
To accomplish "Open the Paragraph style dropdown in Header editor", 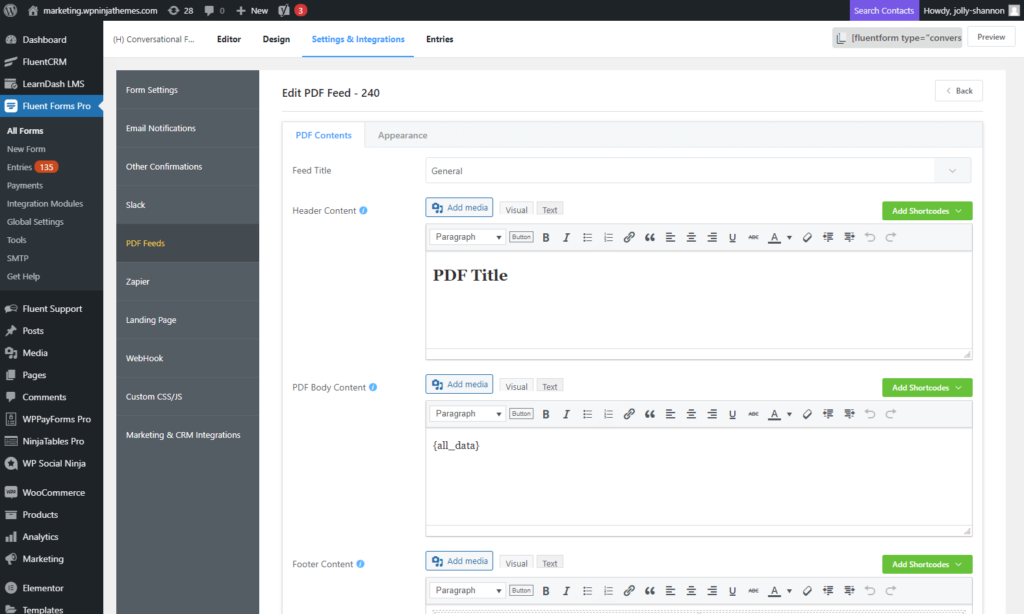I will [x=466, y=237].
